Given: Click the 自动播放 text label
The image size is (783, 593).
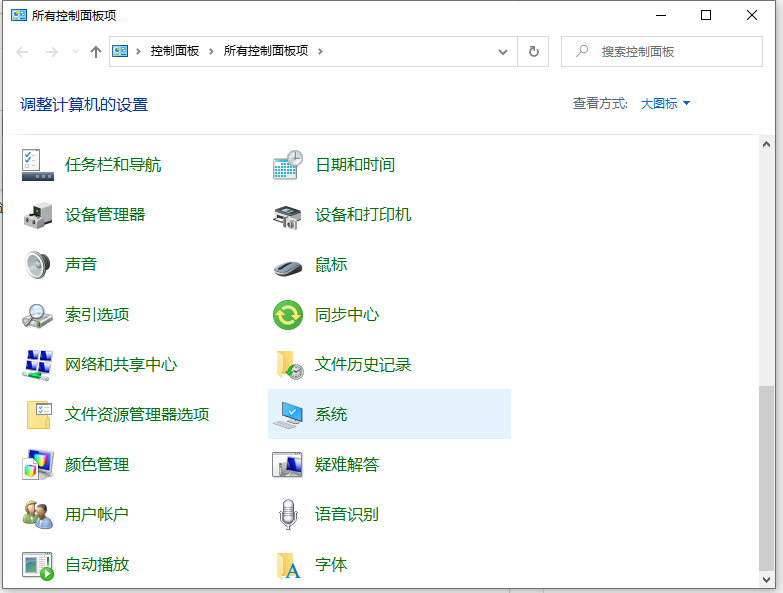Looking at the screenshot, I should 97,565.
